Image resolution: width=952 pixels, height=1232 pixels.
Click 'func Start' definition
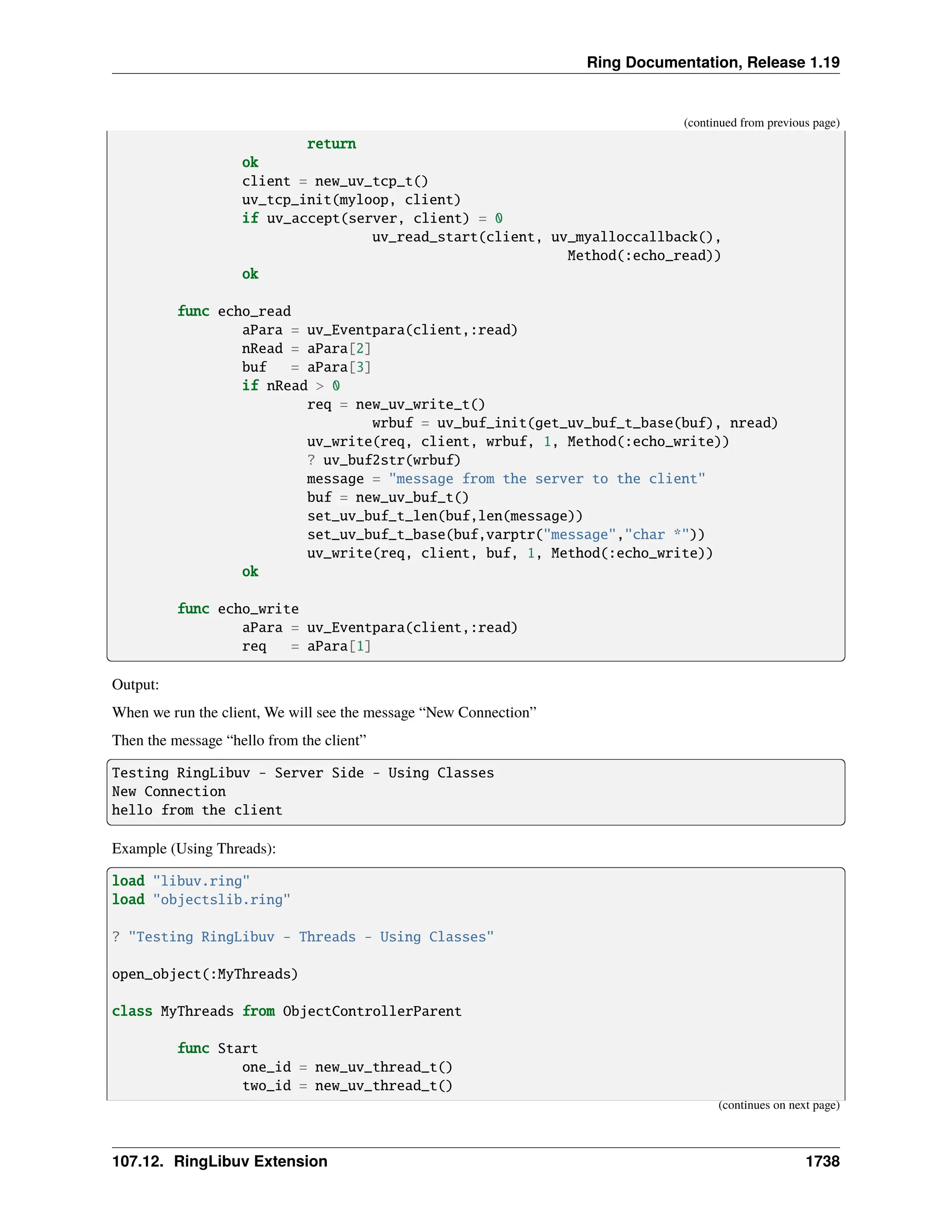point(218,1049)
